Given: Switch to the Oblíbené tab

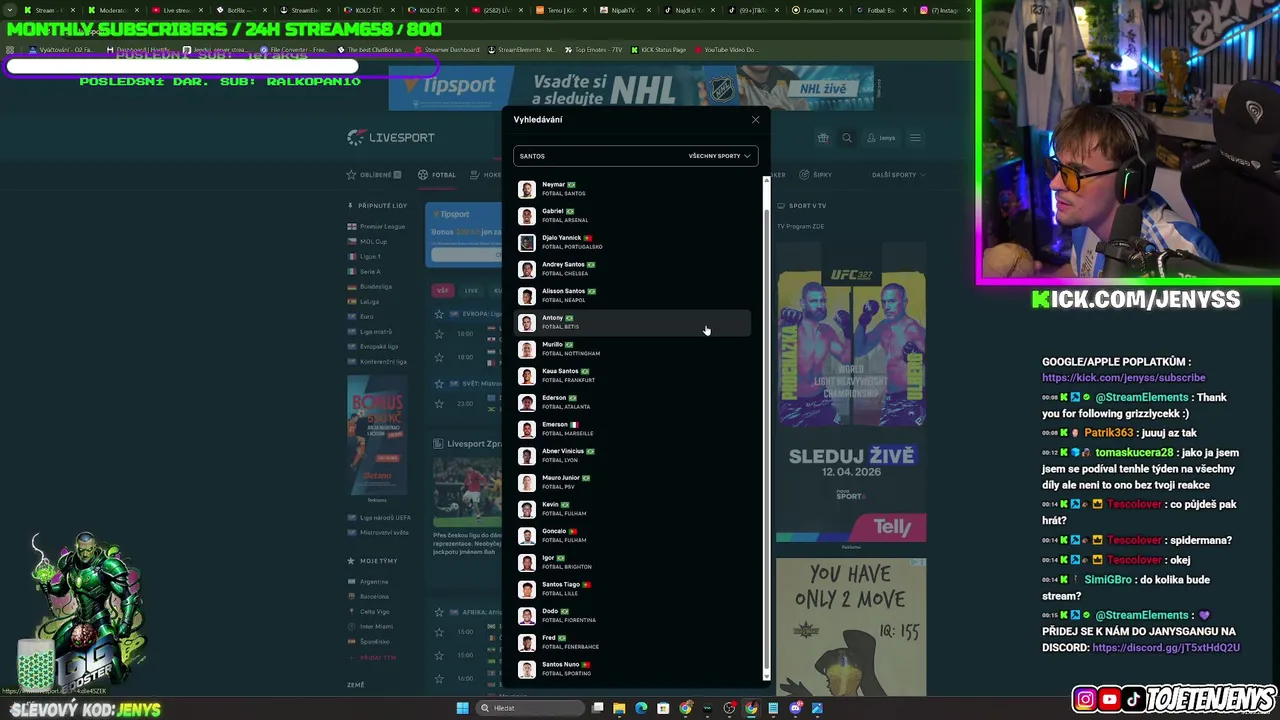Looking at the screenshot, I should (x=374, y=175).
